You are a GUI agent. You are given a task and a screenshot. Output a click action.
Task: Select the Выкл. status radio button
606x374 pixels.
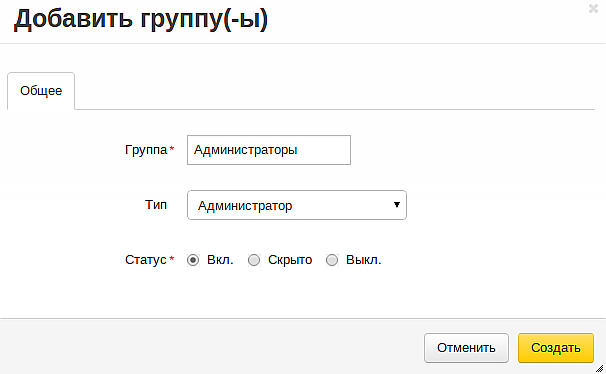[x=332, y=260]
